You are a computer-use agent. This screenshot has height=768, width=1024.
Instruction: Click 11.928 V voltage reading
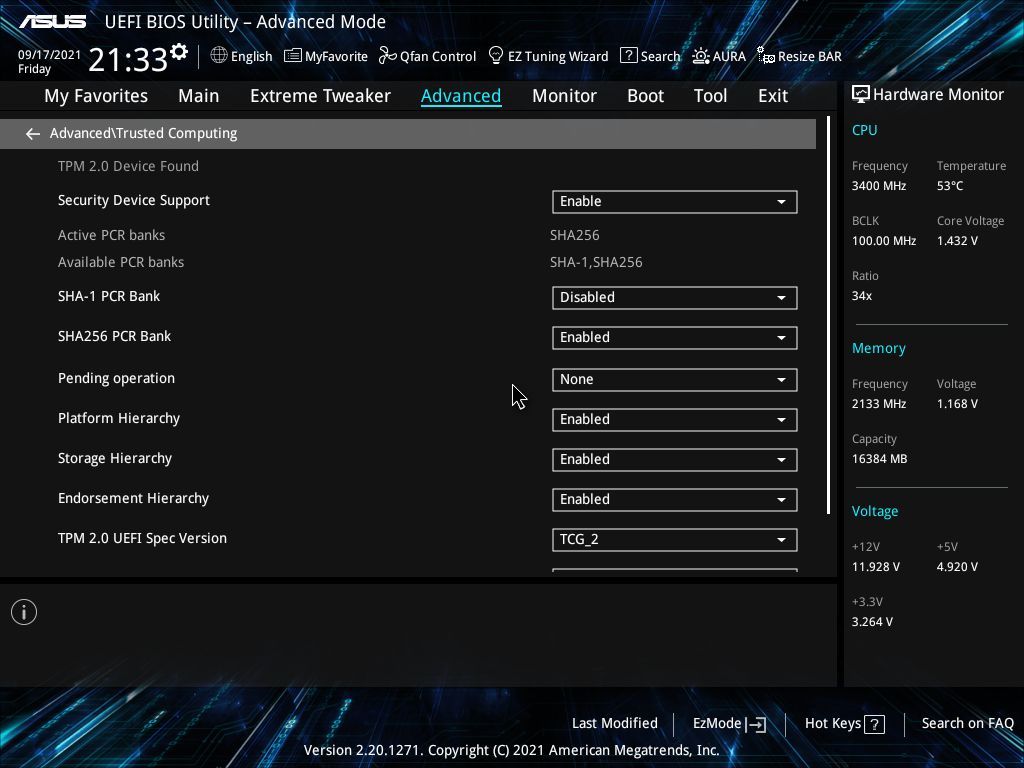pyautogui.click(x=875, y=567)
